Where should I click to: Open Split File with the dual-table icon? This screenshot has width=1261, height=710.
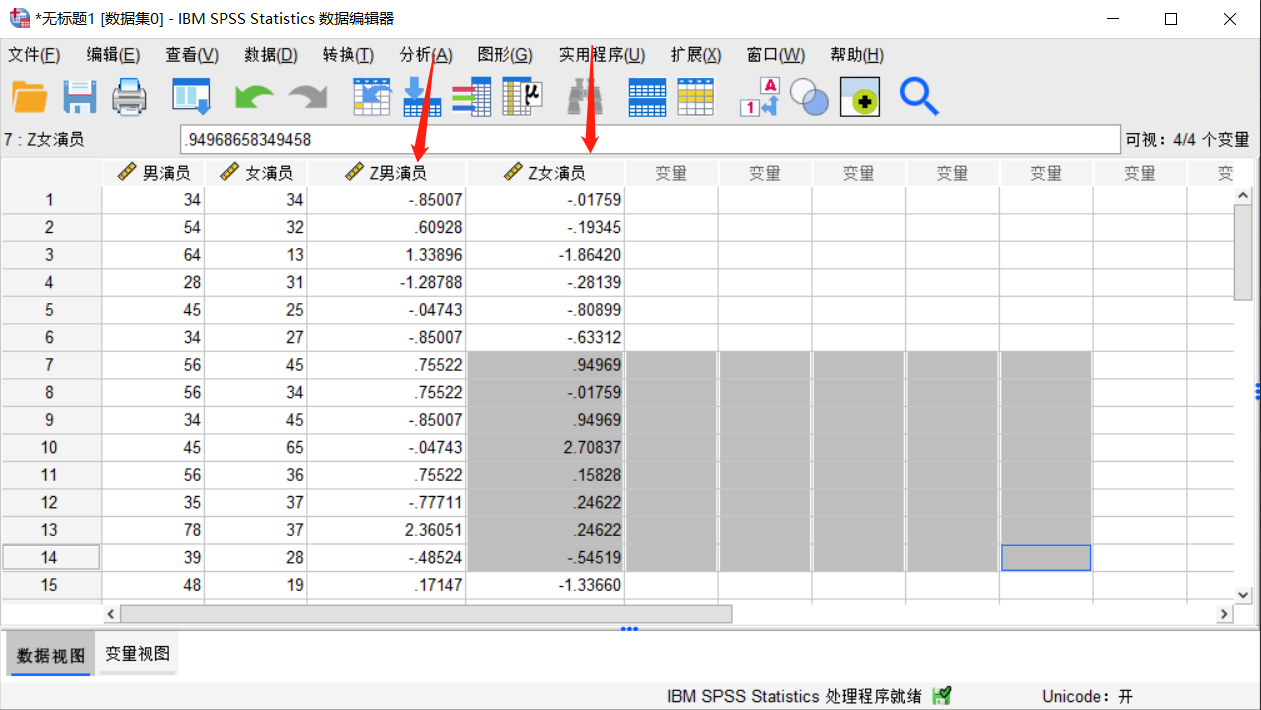646,97
